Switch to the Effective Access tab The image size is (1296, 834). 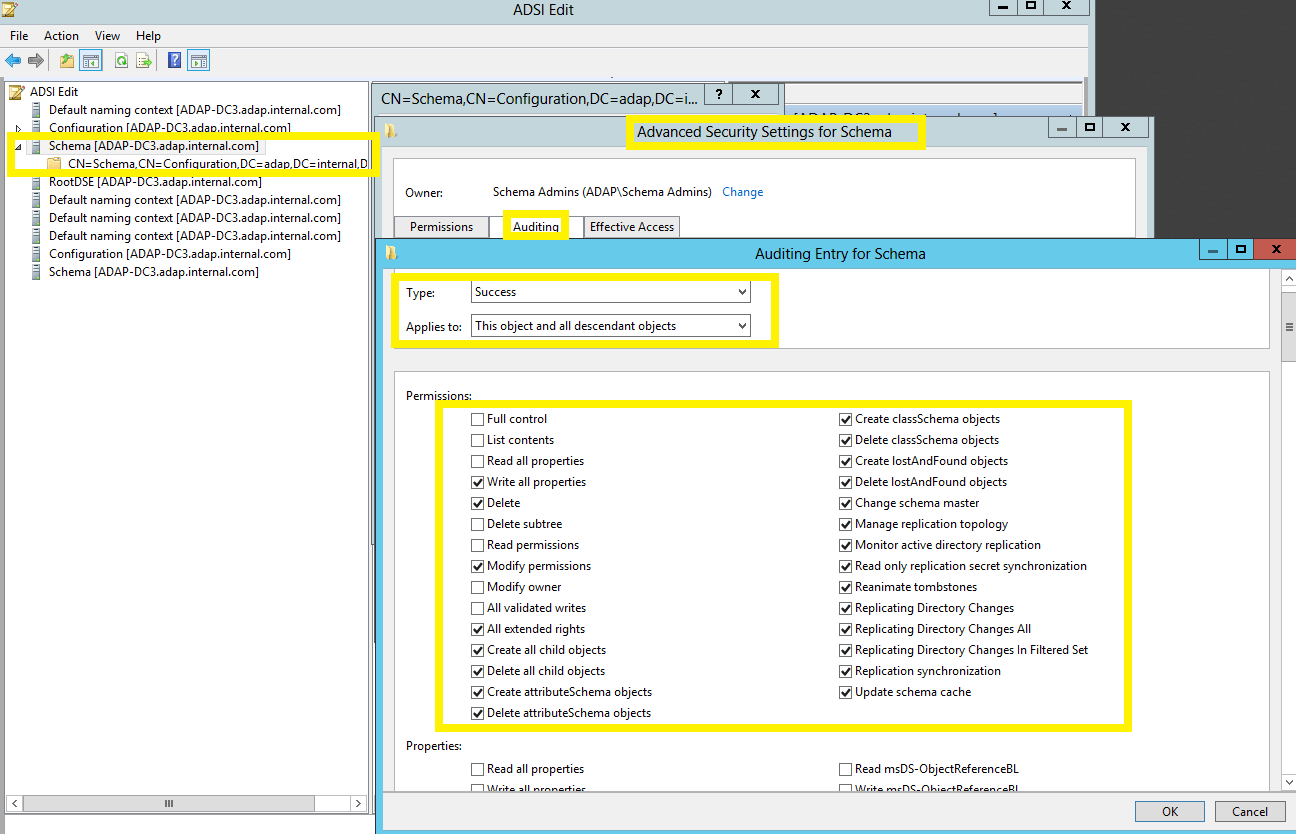tap(631, 227)
